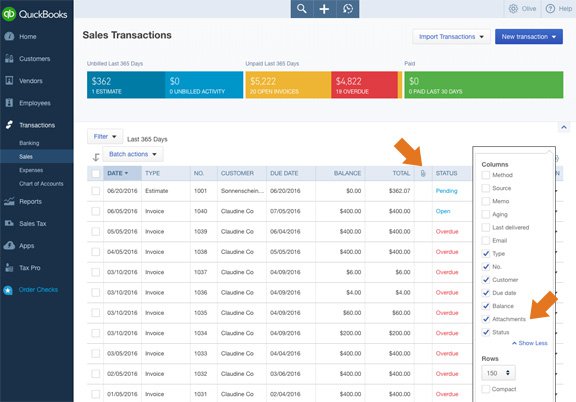Check the Aging column checkbox
Screen dimensions: 576x402
(486, 214)
